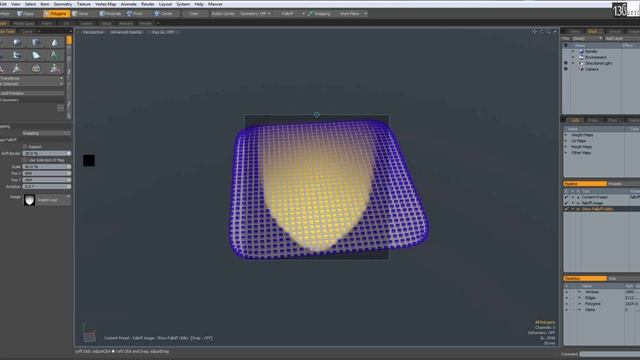Screen dimensions: 640x360
Task: Click the cone primitive tool icon
Action: point(54,42)
